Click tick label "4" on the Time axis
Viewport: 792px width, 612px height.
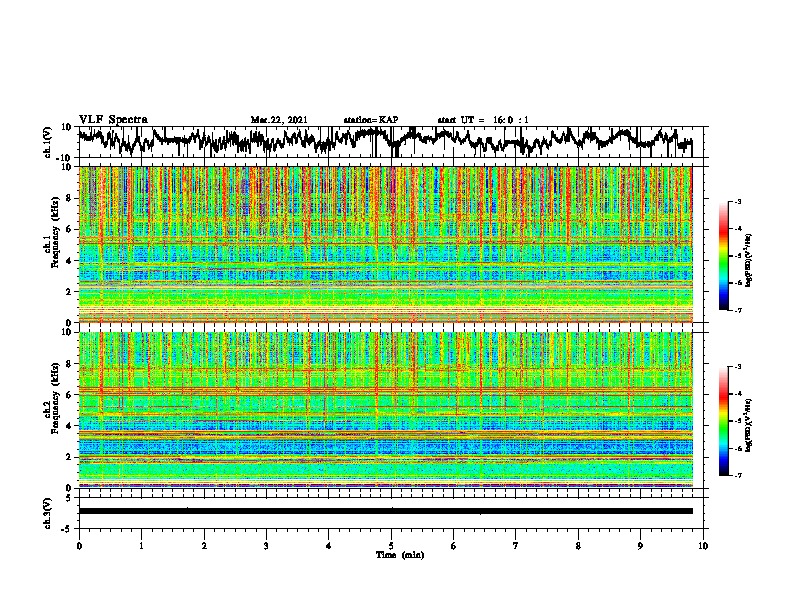329,546
